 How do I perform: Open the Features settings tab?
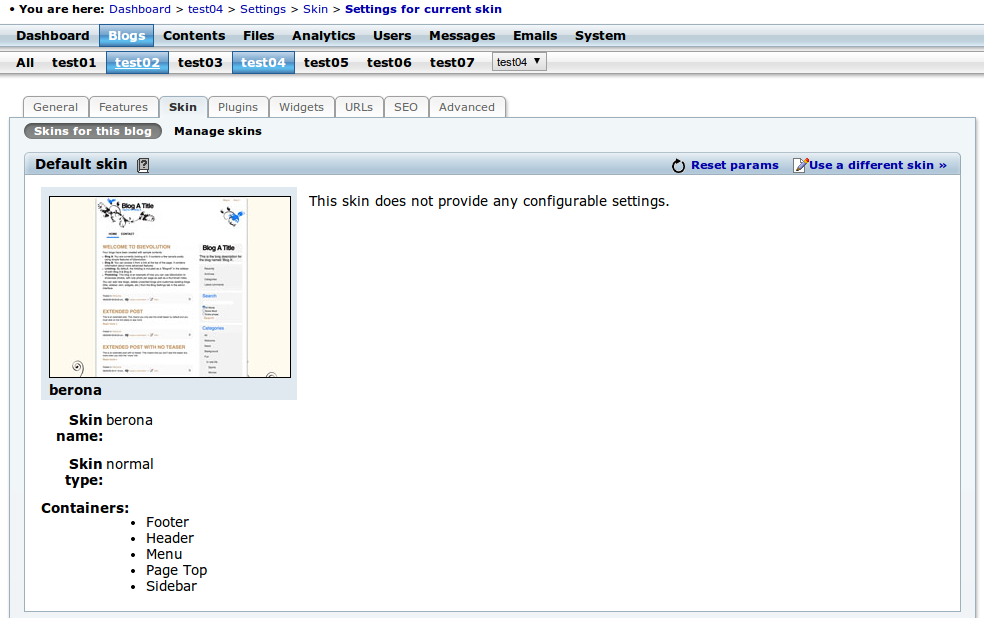tap(124, 107)
